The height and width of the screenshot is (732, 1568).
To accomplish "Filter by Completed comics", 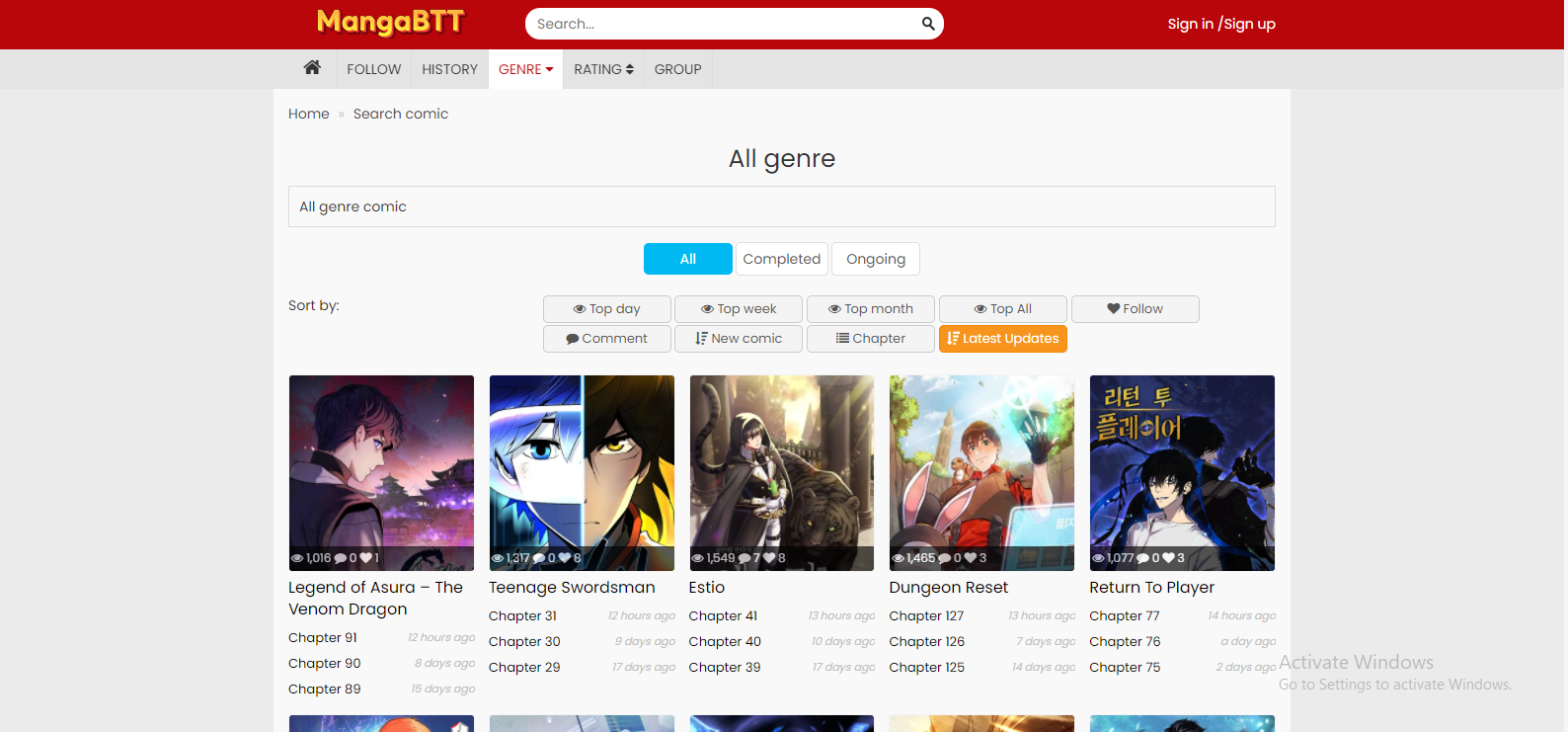I will pyautogui.click(x=781, y=259).
